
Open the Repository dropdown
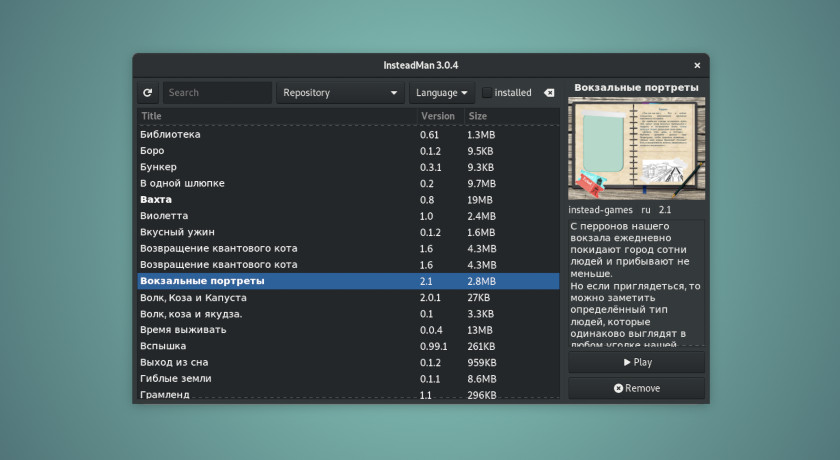340,93
